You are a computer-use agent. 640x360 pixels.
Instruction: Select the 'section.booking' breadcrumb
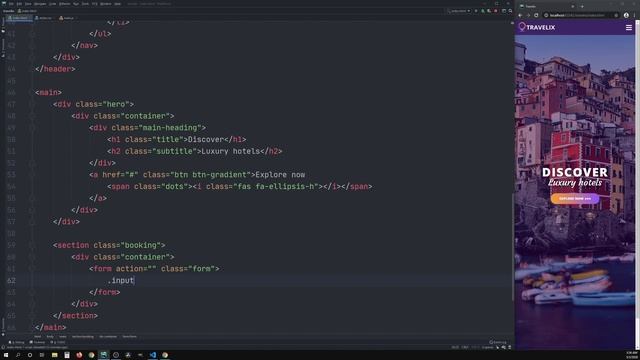click(x=83, y=337)
